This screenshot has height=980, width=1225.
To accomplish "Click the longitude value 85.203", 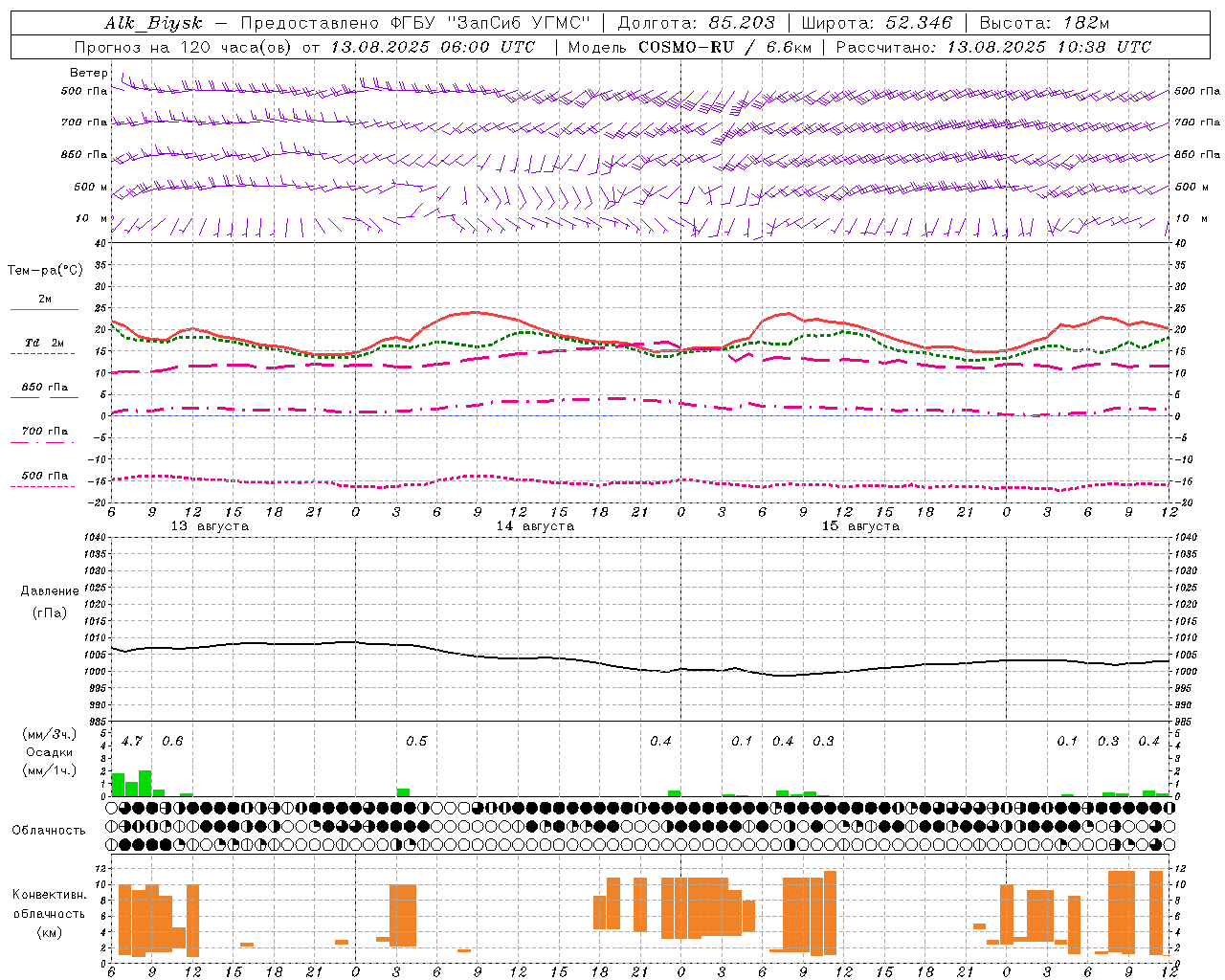I will [x=742, y=23].
